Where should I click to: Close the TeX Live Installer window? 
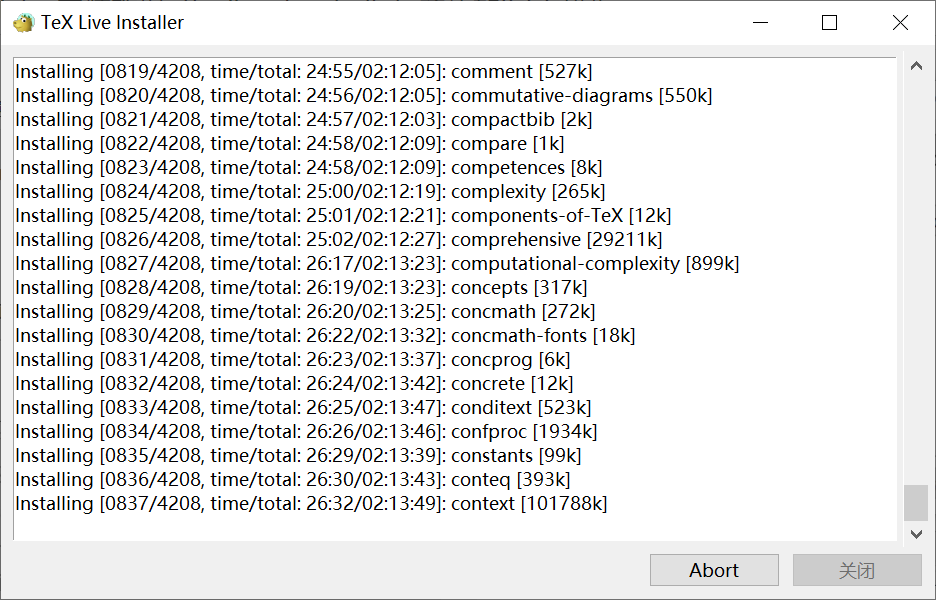[900, 23]
